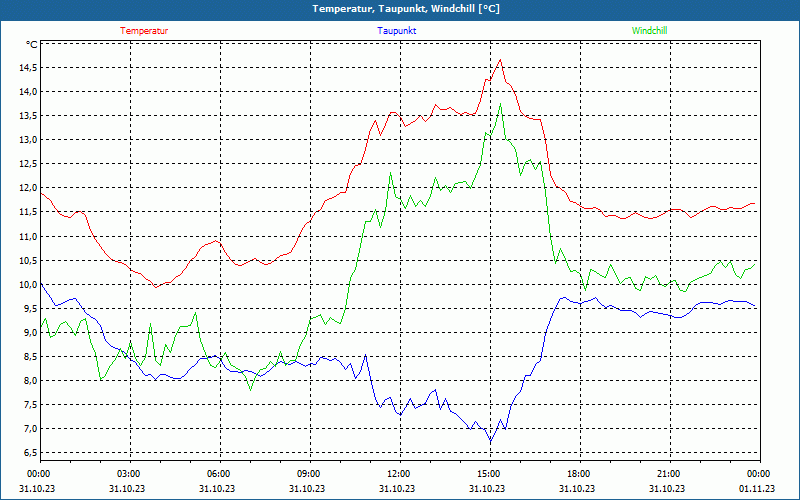Click the '31.10.23' date under 18:00
800x500 pixels.
point(578,488)
